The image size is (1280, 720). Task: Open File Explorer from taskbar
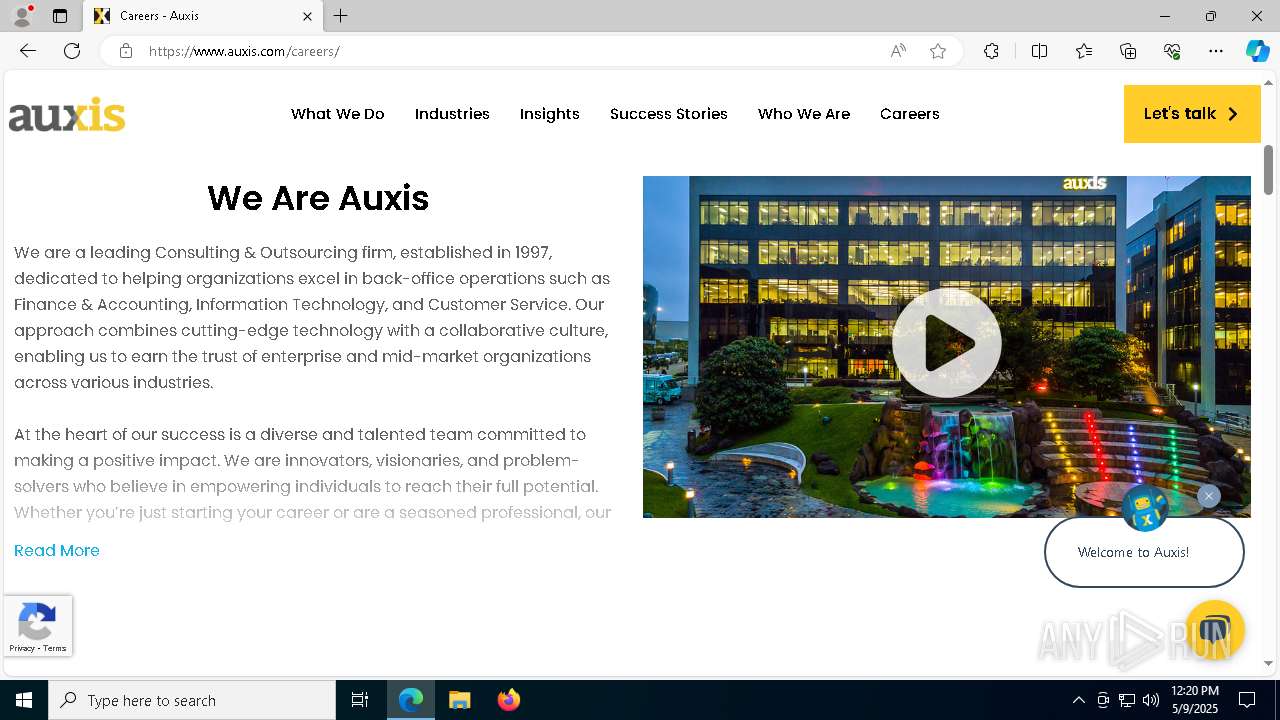pos(460,700)
